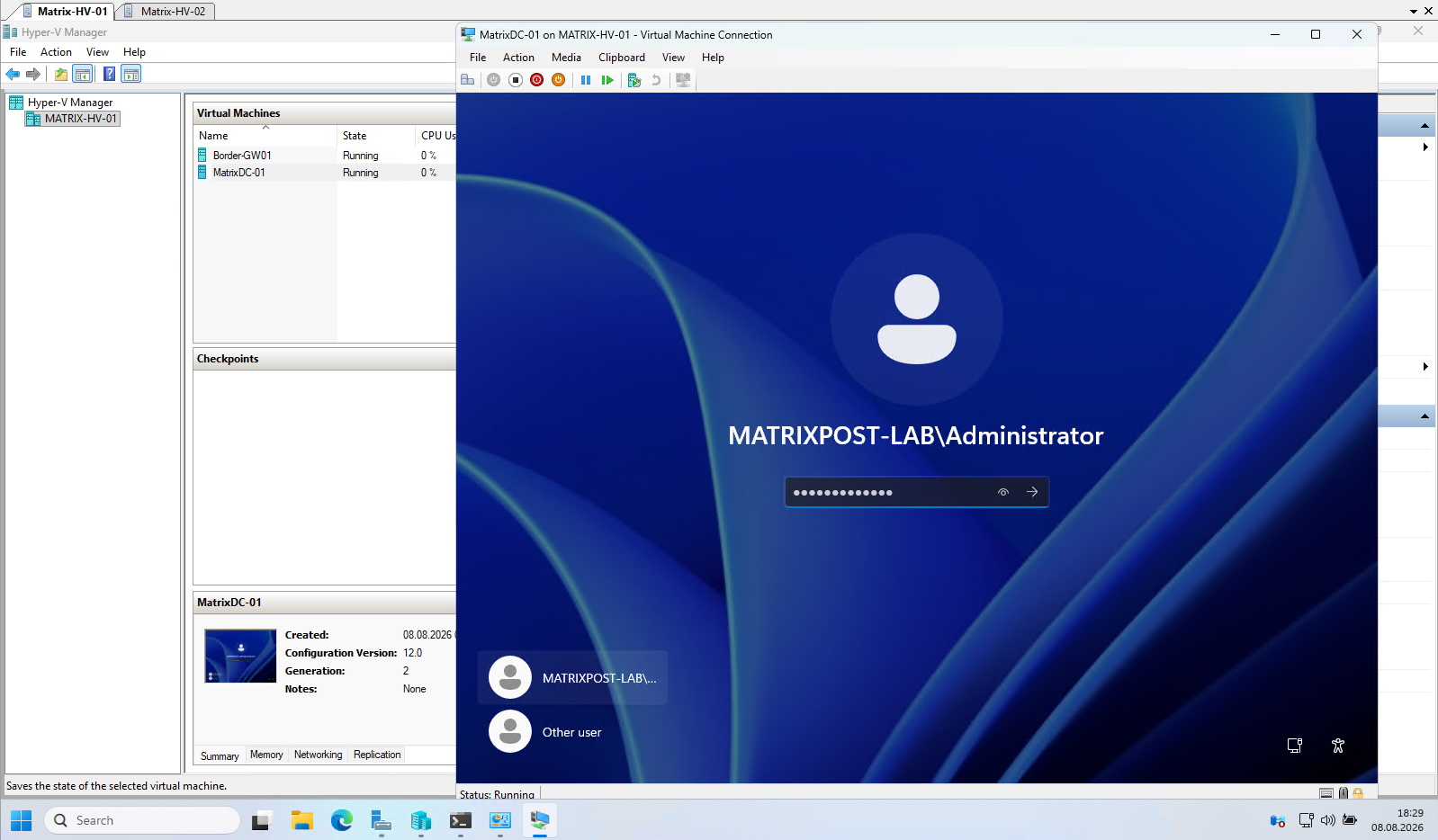Screen dimensions: 1438x840
Task: Click the volume icon in the system tray
Action: (1328, 820)
